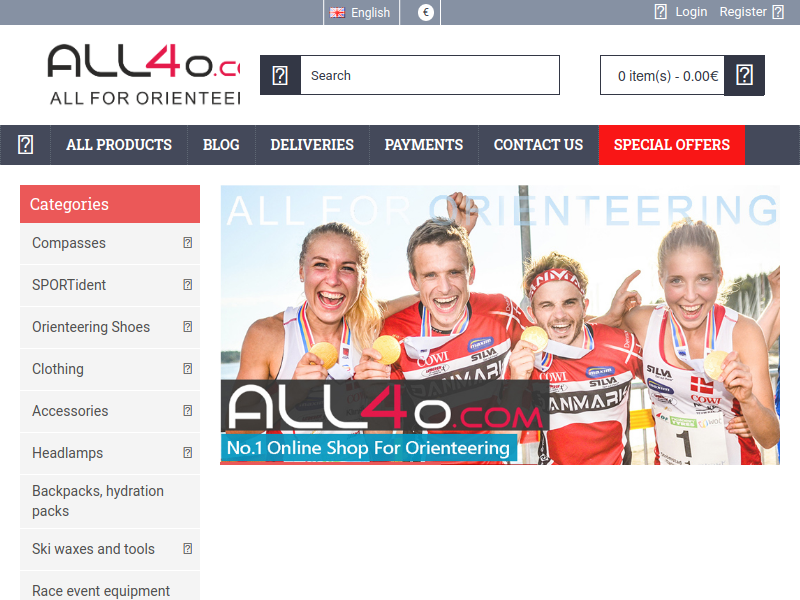This screenshot has width=800, height=600.
Task: Click the Register link
Action: click(743, 12)
